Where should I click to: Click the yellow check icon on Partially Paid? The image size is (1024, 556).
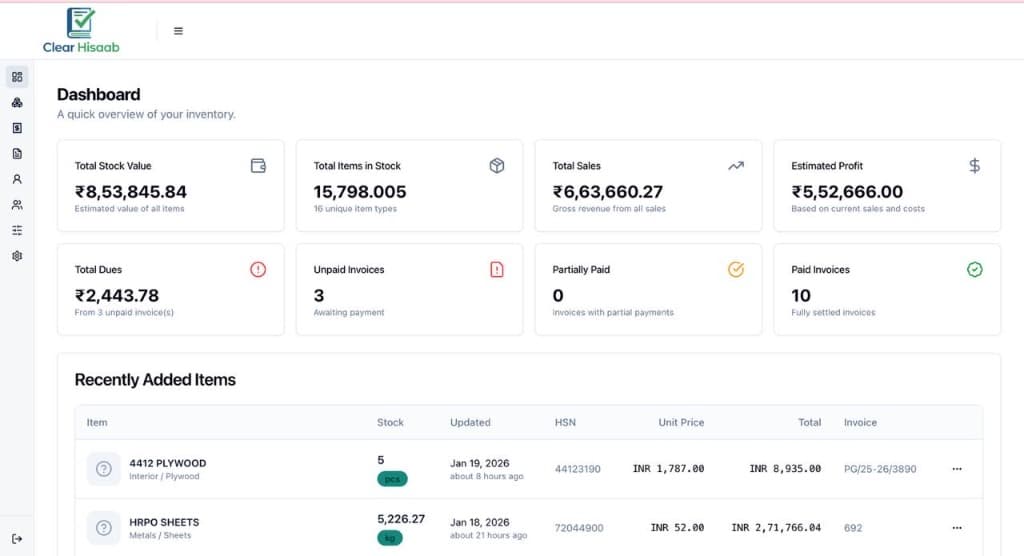pos(736,269)
